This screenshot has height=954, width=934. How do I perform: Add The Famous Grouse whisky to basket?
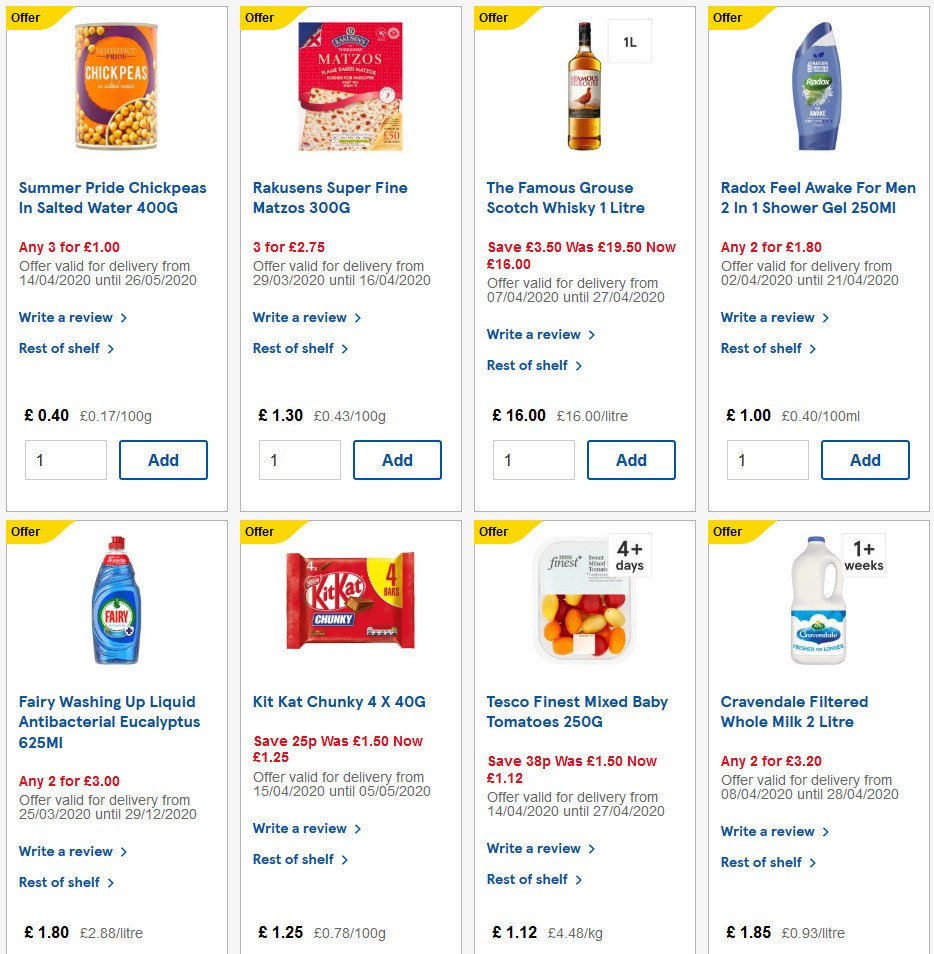point(631,460)
